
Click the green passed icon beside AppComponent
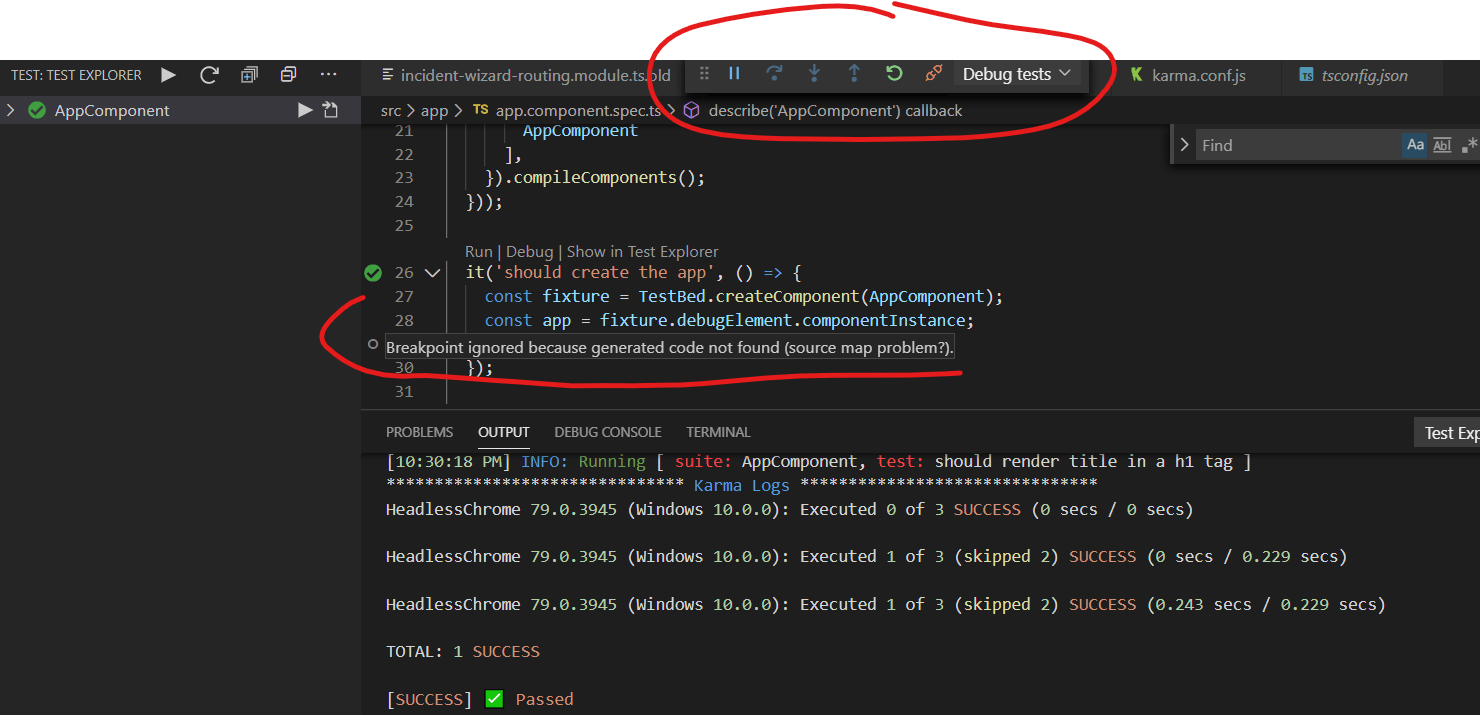37,110
